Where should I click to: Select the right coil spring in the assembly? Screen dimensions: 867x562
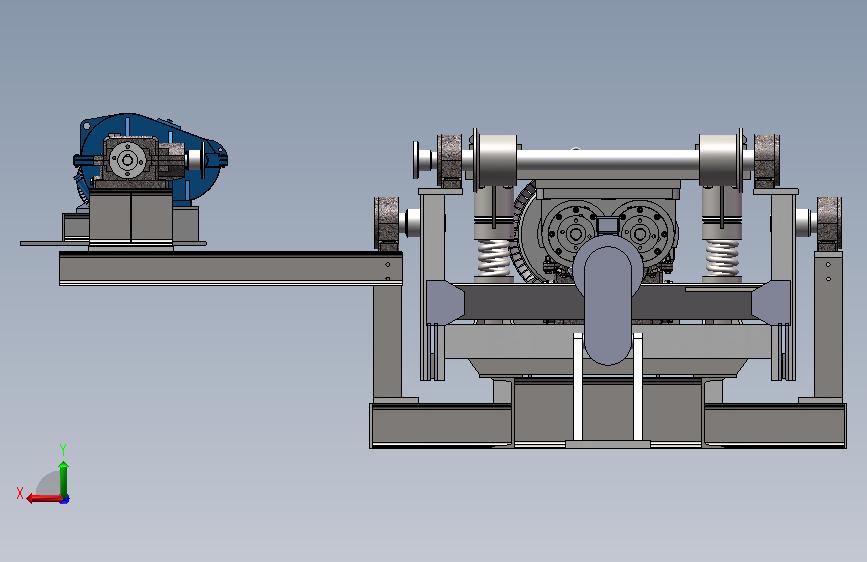click(722, 258)
